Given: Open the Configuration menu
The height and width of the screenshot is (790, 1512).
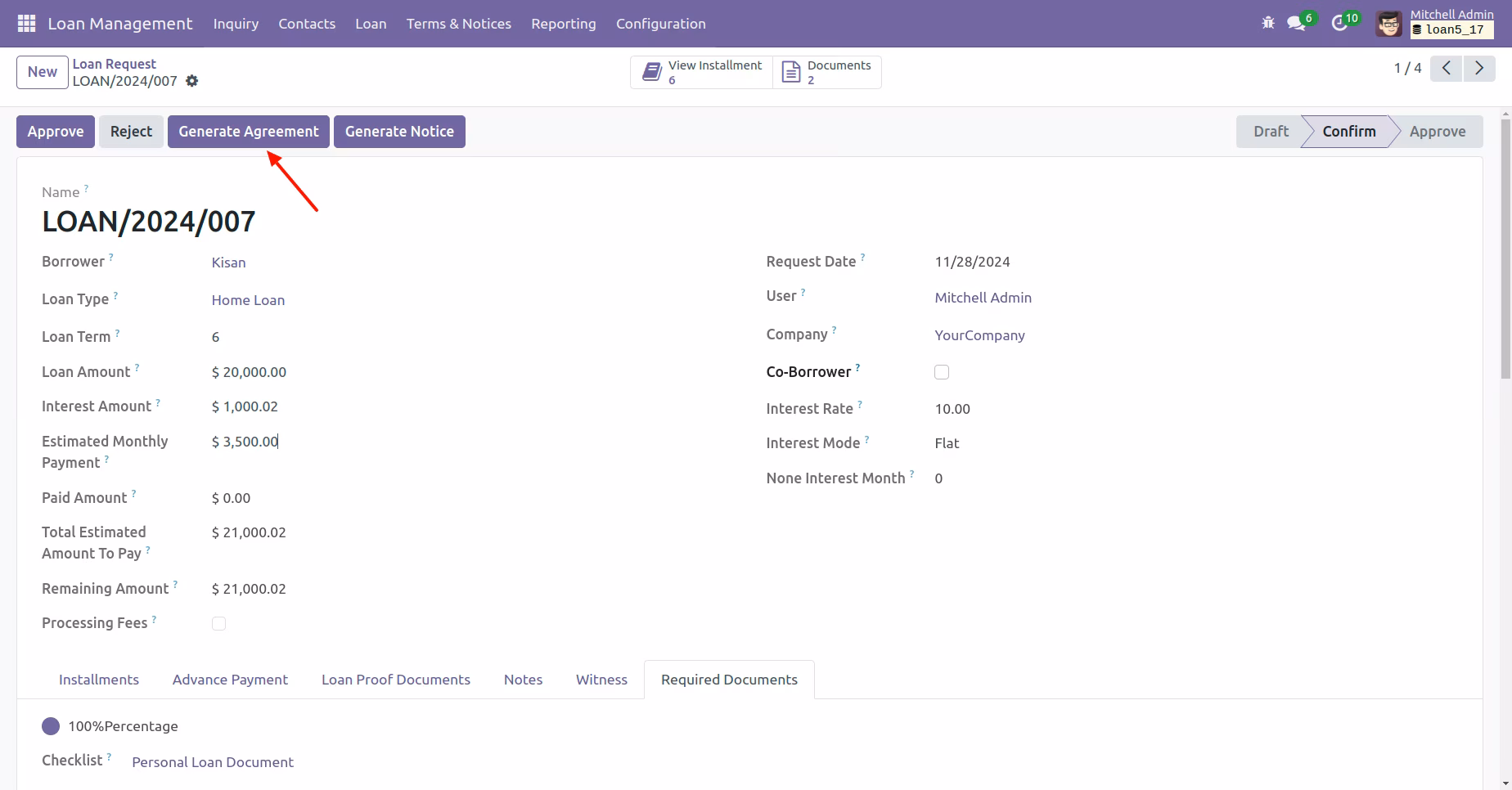Looking at the screenshot, I should (661, 24).
